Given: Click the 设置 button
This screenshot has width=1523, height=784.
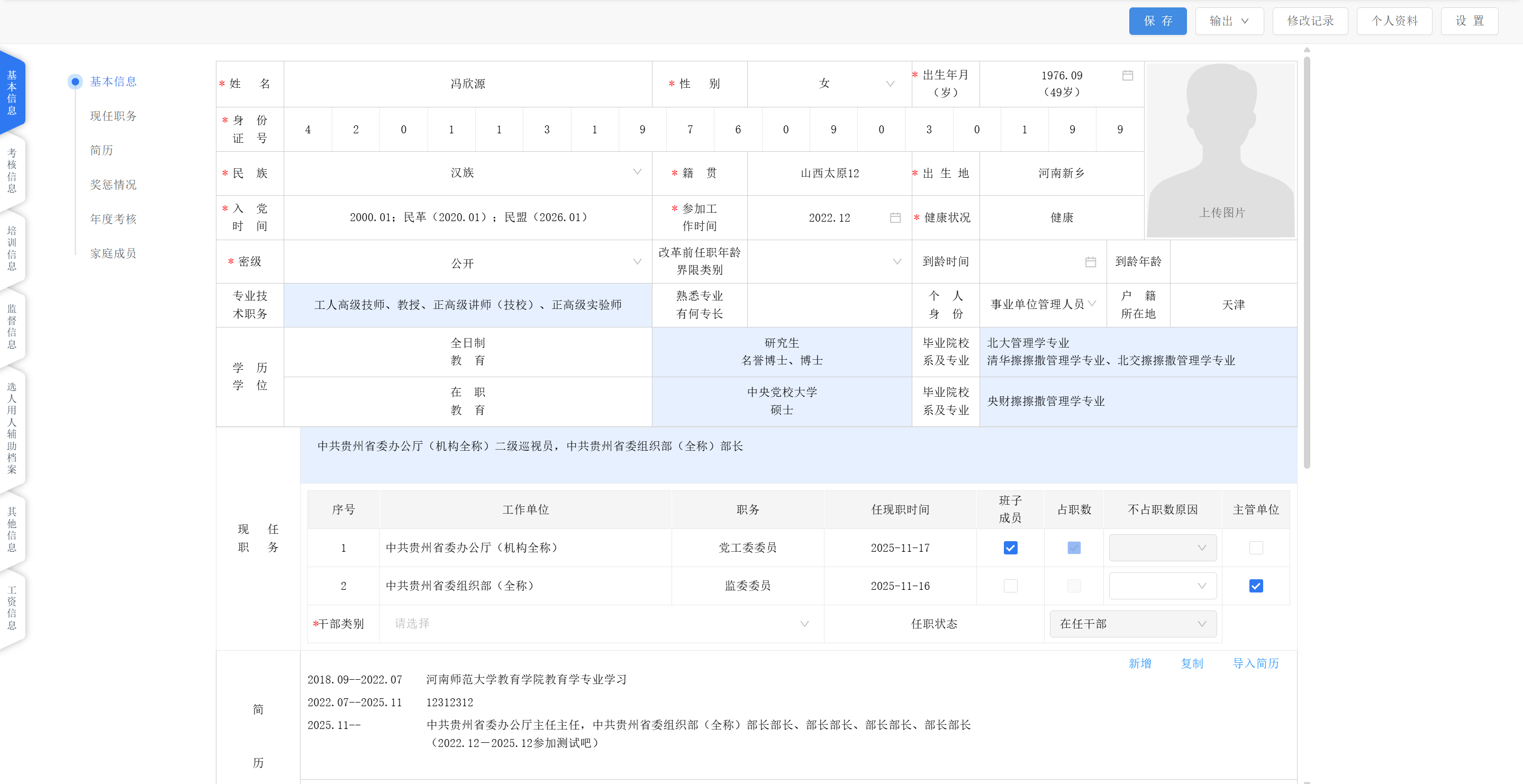Looking at the screenshot, I should coord(1469,21).
